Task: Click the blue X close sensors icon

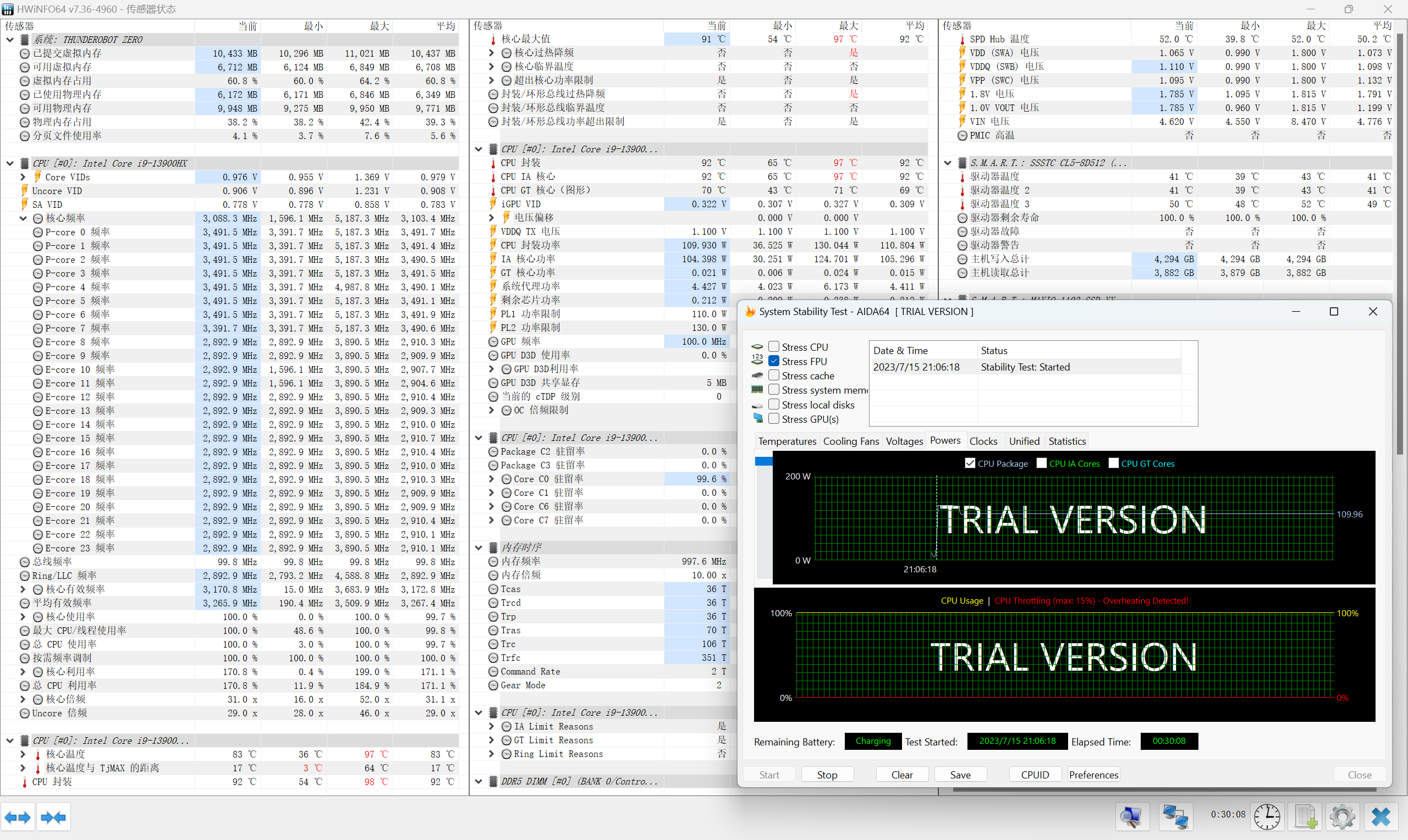Action: 1381,817
